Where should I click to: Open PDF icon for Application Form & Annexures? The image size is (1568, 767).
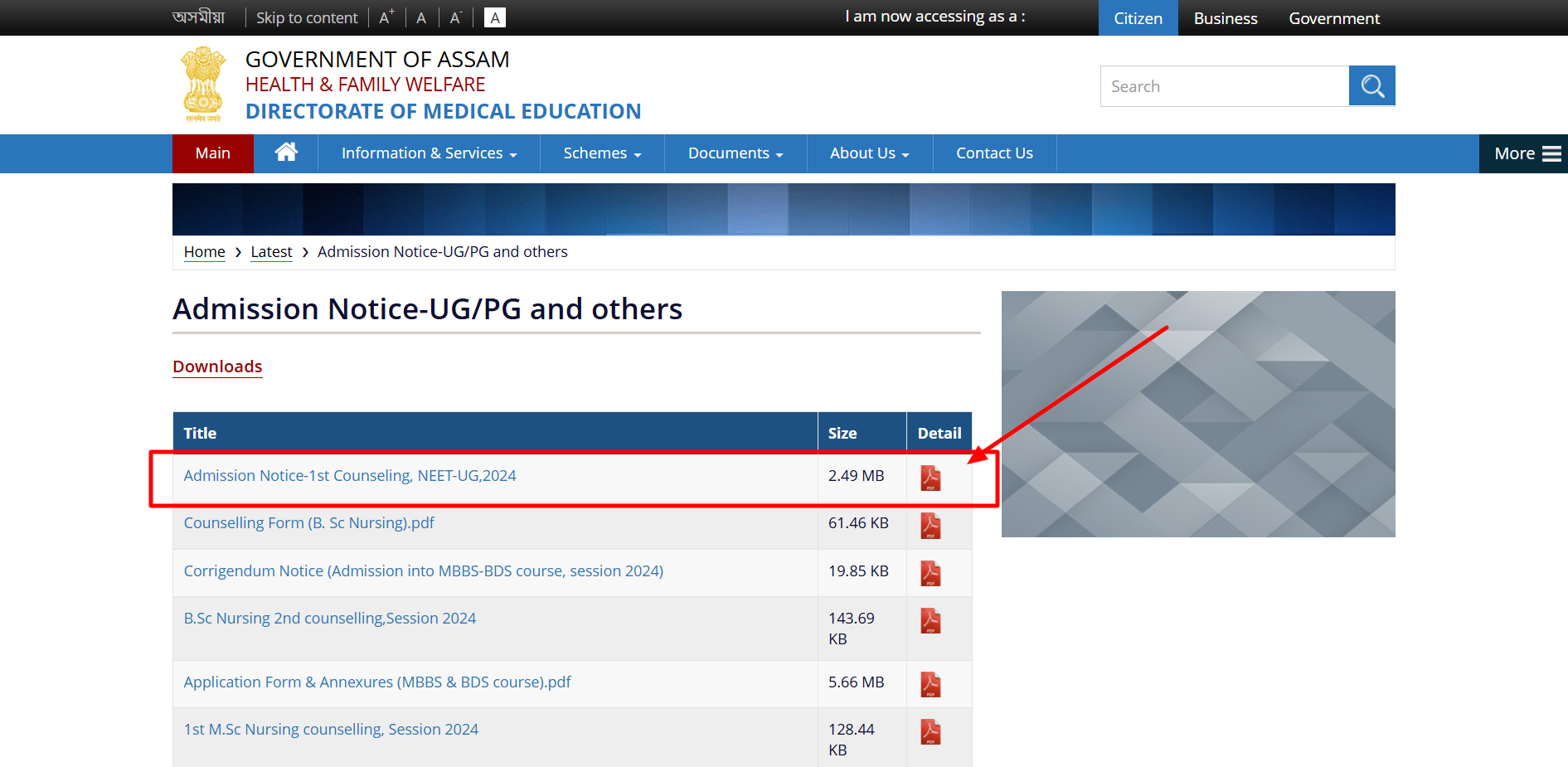930,684
